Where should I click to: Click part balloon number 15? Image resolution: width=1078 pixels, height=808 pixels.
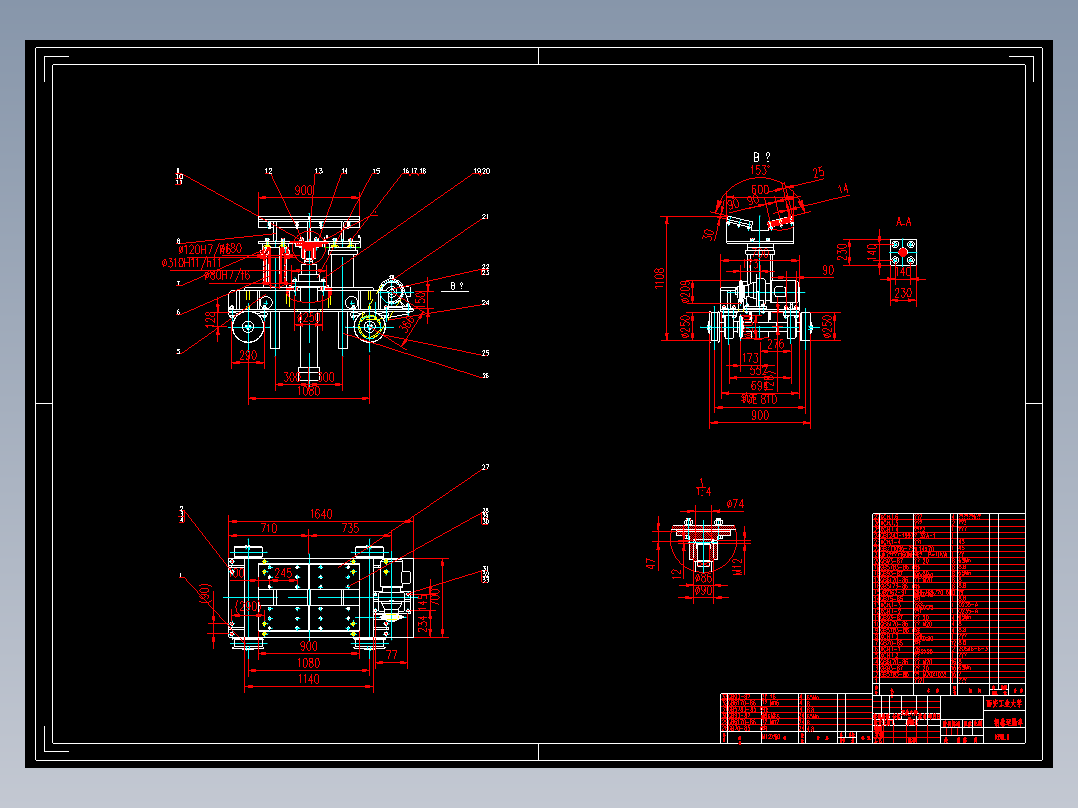tap(376, 171)
